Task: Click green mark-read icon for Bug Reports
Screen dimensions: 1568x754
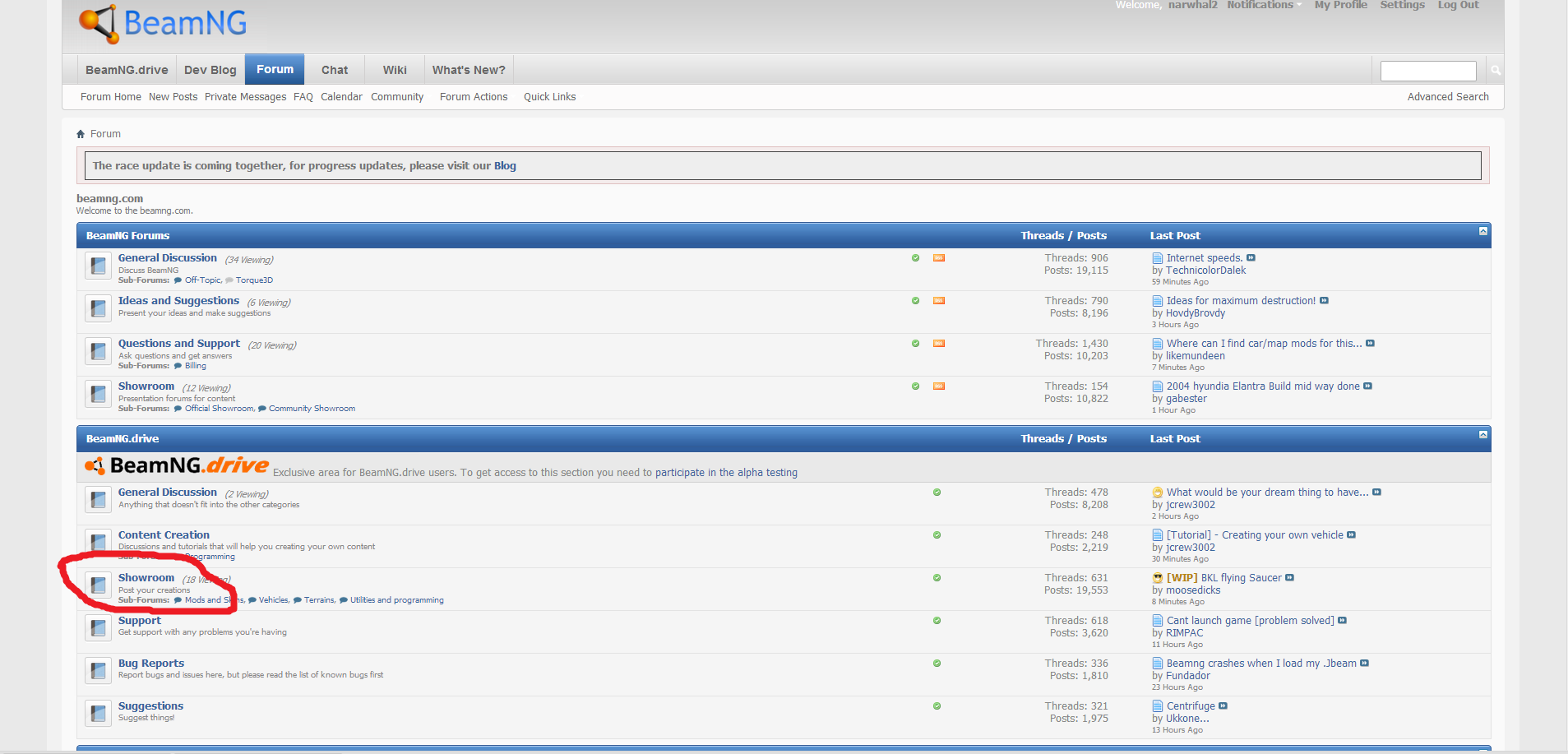Action: (x=937, y=664)
